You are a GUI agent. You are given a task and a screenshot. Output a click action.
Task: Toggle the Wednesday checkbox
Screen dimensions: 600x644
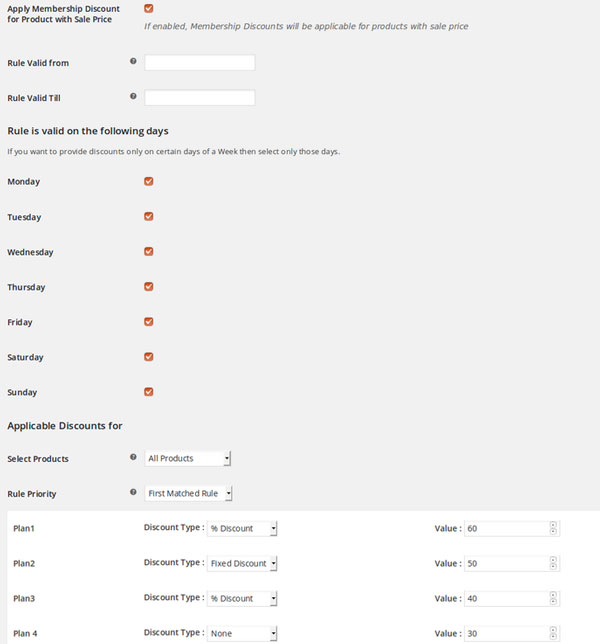click(149, 251)
